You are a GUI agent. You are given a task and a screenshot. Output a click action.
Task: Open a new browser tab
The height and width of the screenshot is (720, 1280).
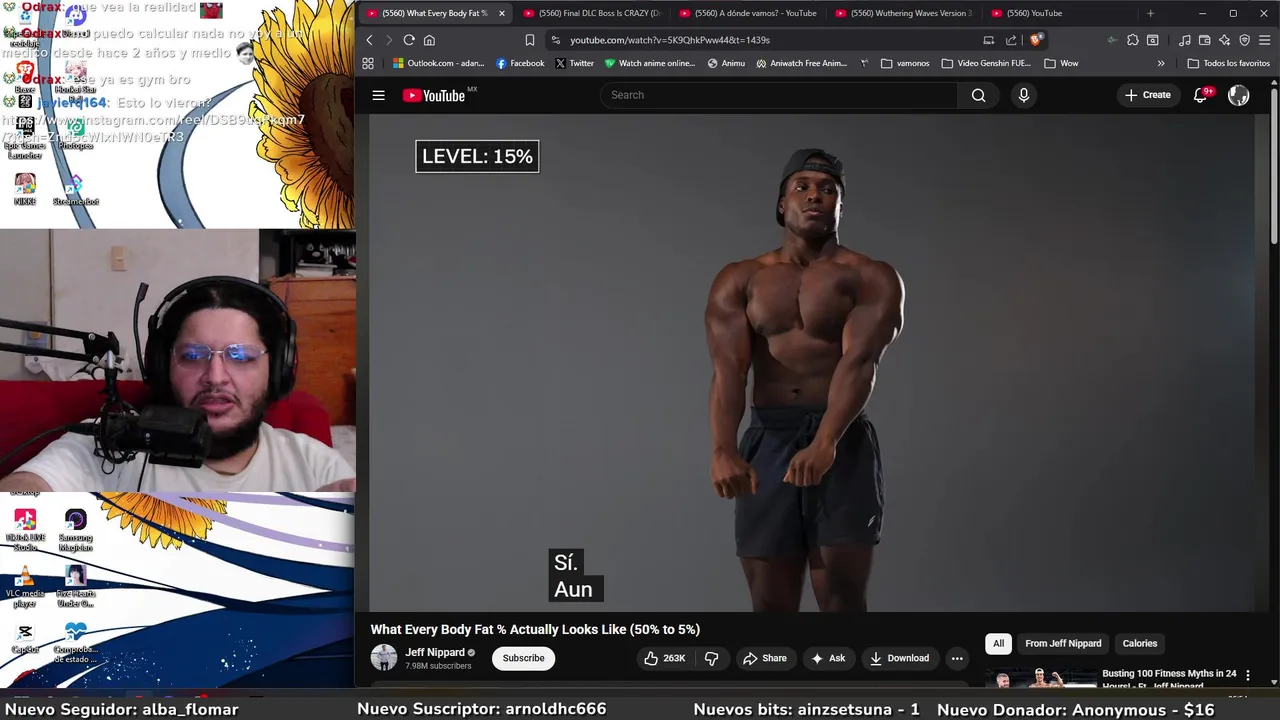1150,13
